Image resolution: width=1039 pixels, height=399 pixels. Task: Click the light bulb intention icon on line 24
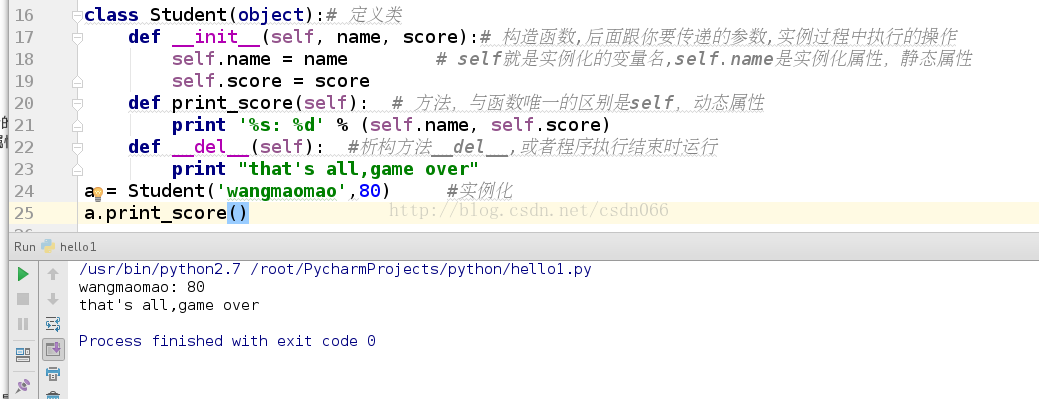click(97, 194)
